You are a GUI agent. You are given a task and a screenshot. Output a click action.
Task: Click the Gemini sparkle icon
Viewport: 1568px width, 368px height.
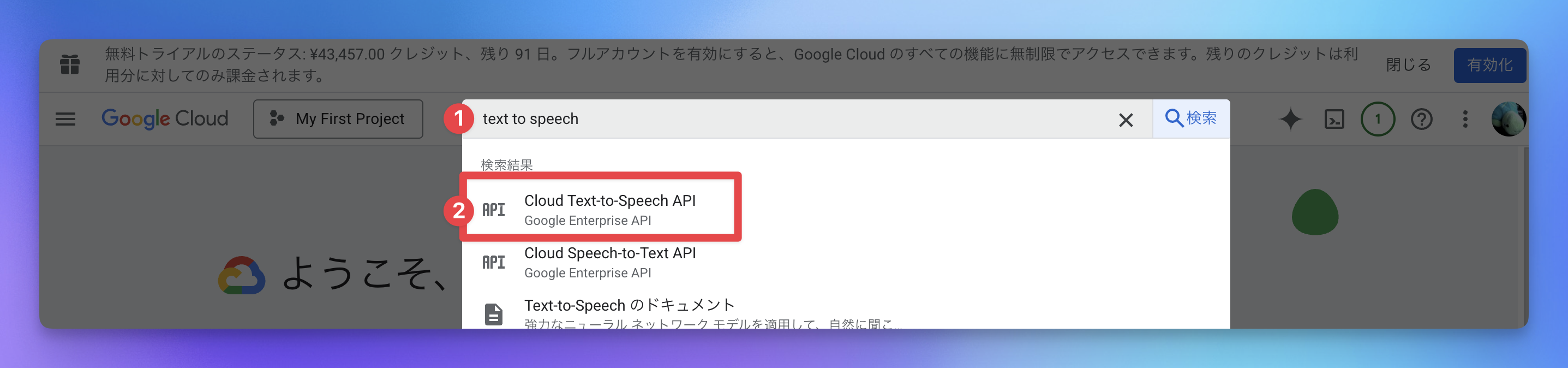point(1290,119)
